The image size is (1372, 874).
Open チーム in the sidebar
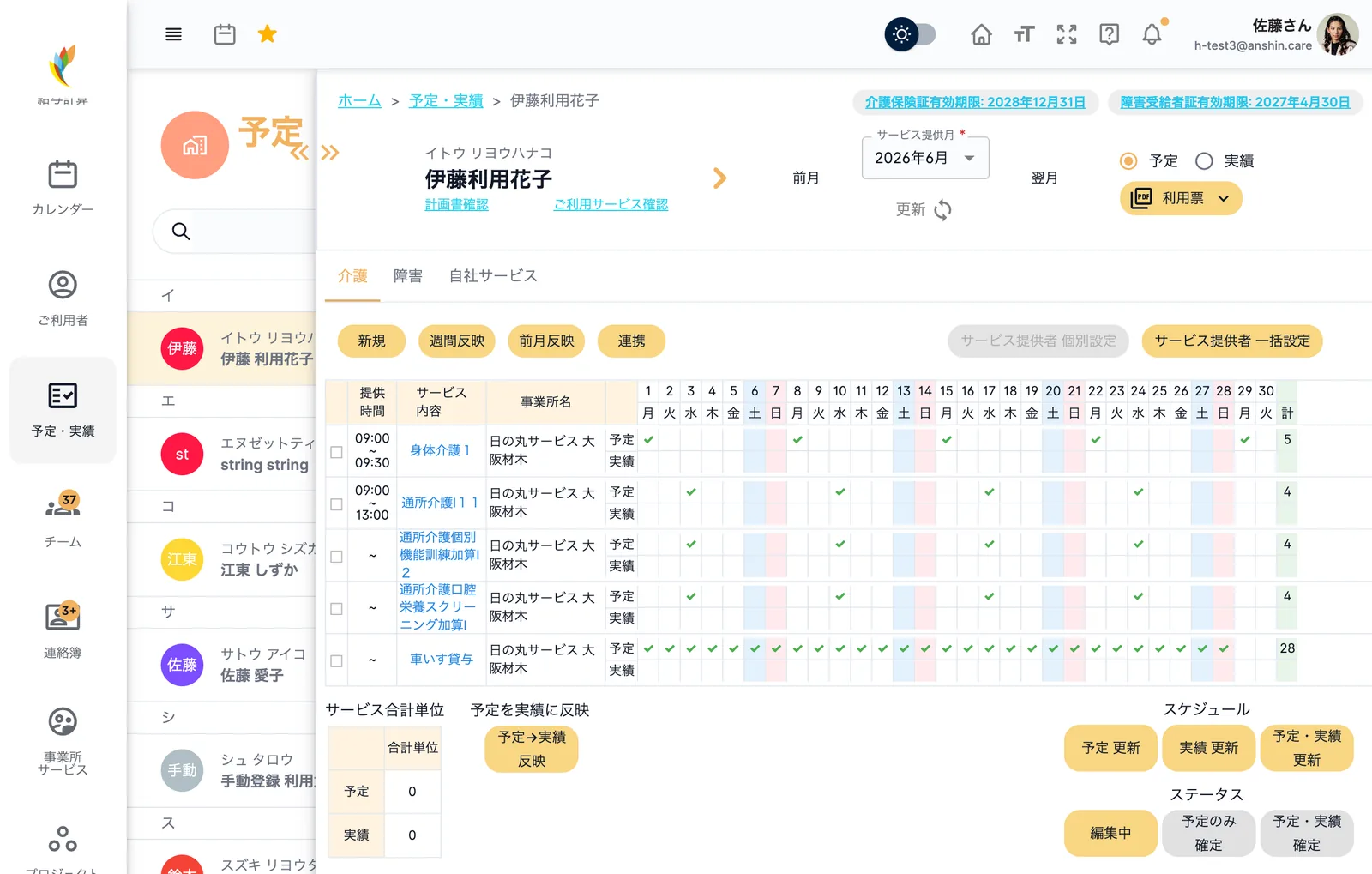click(63, 520)
